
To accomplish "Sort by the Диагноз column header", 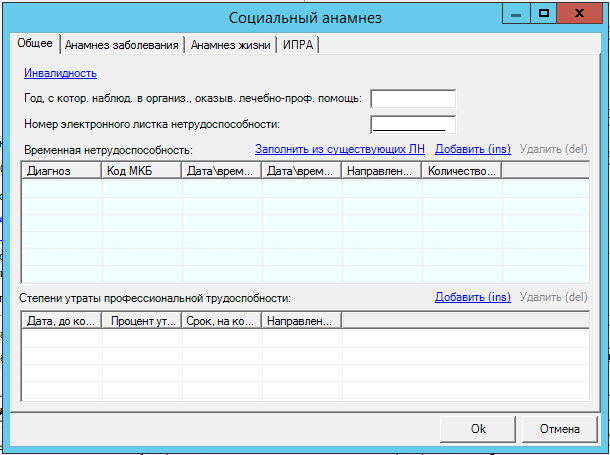I will [x=62, y=171].
